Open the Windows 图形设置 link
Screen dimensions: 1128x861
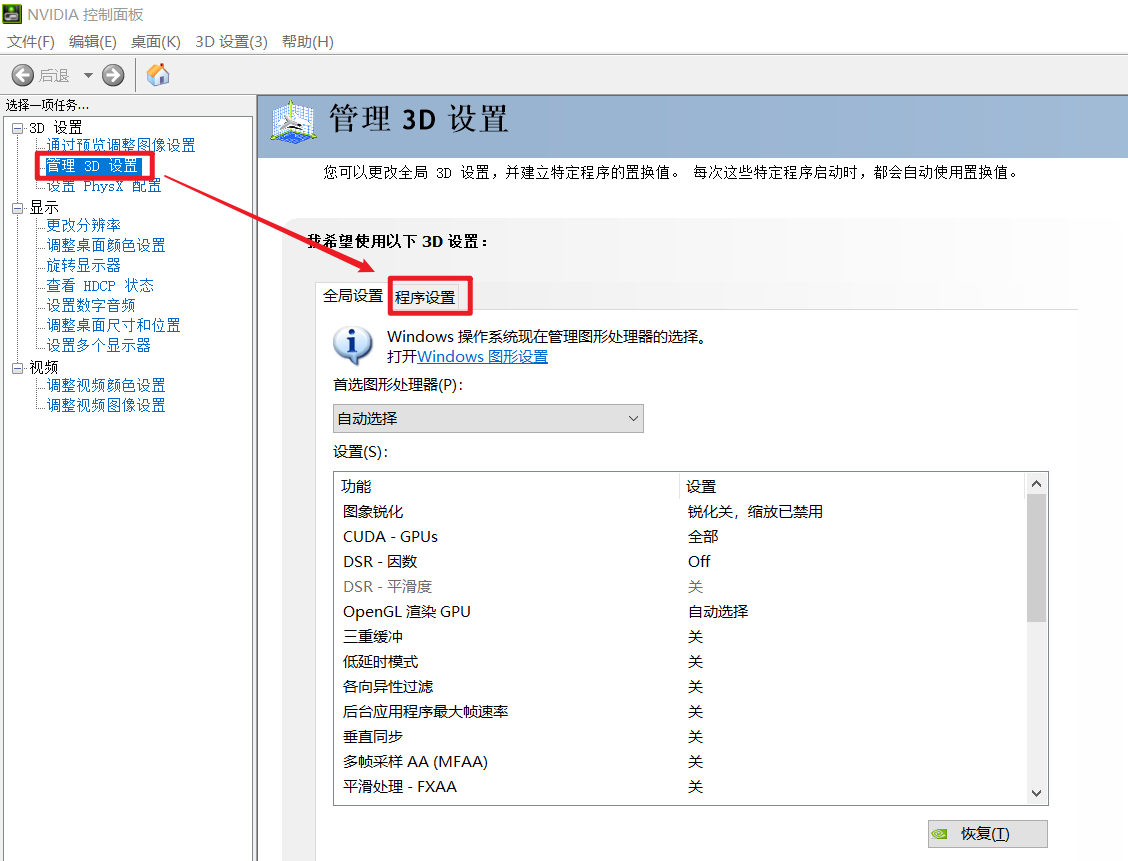pos(482,357)
